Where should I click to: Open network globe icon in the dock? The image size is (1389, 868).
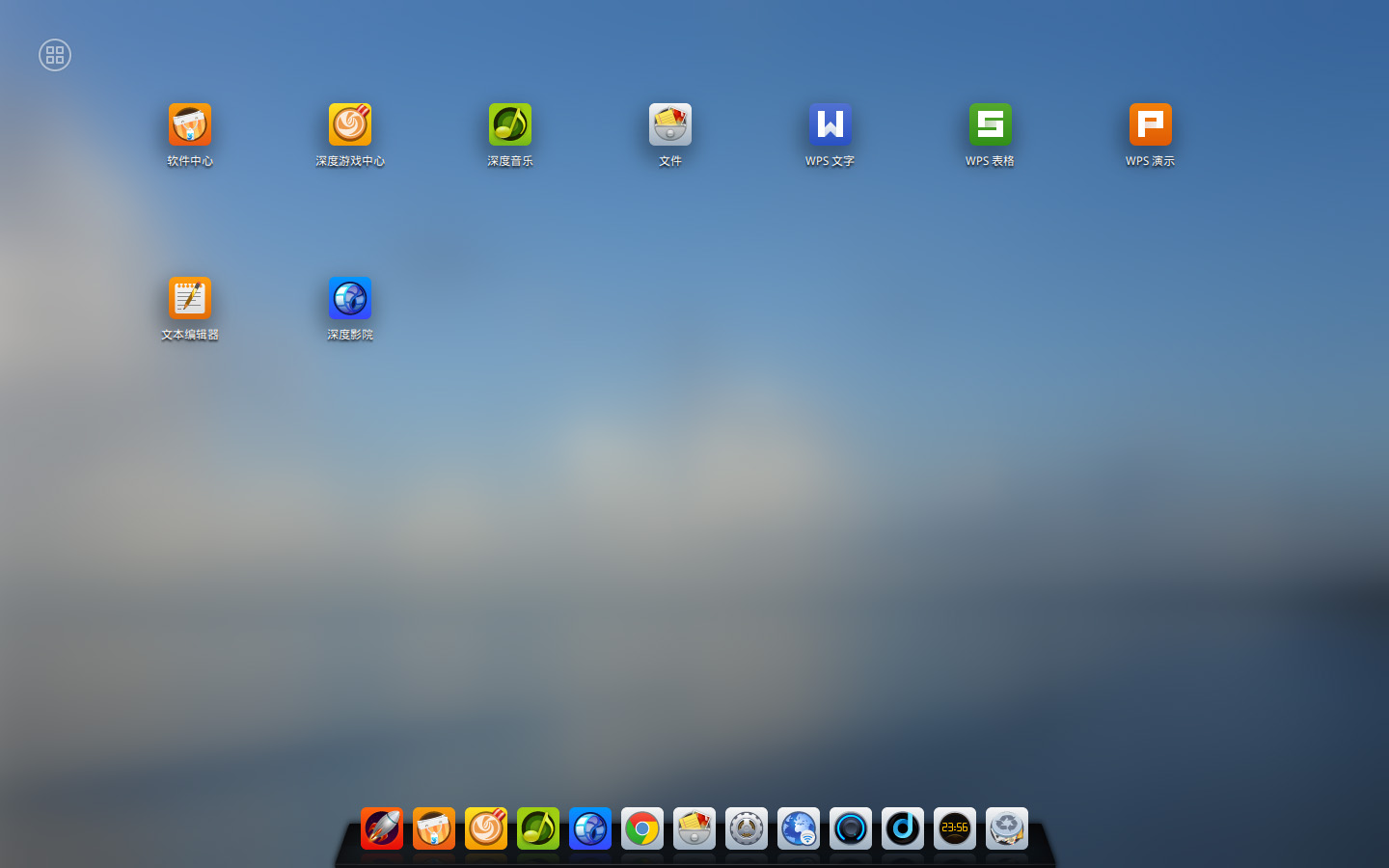[x=799, y=828]
